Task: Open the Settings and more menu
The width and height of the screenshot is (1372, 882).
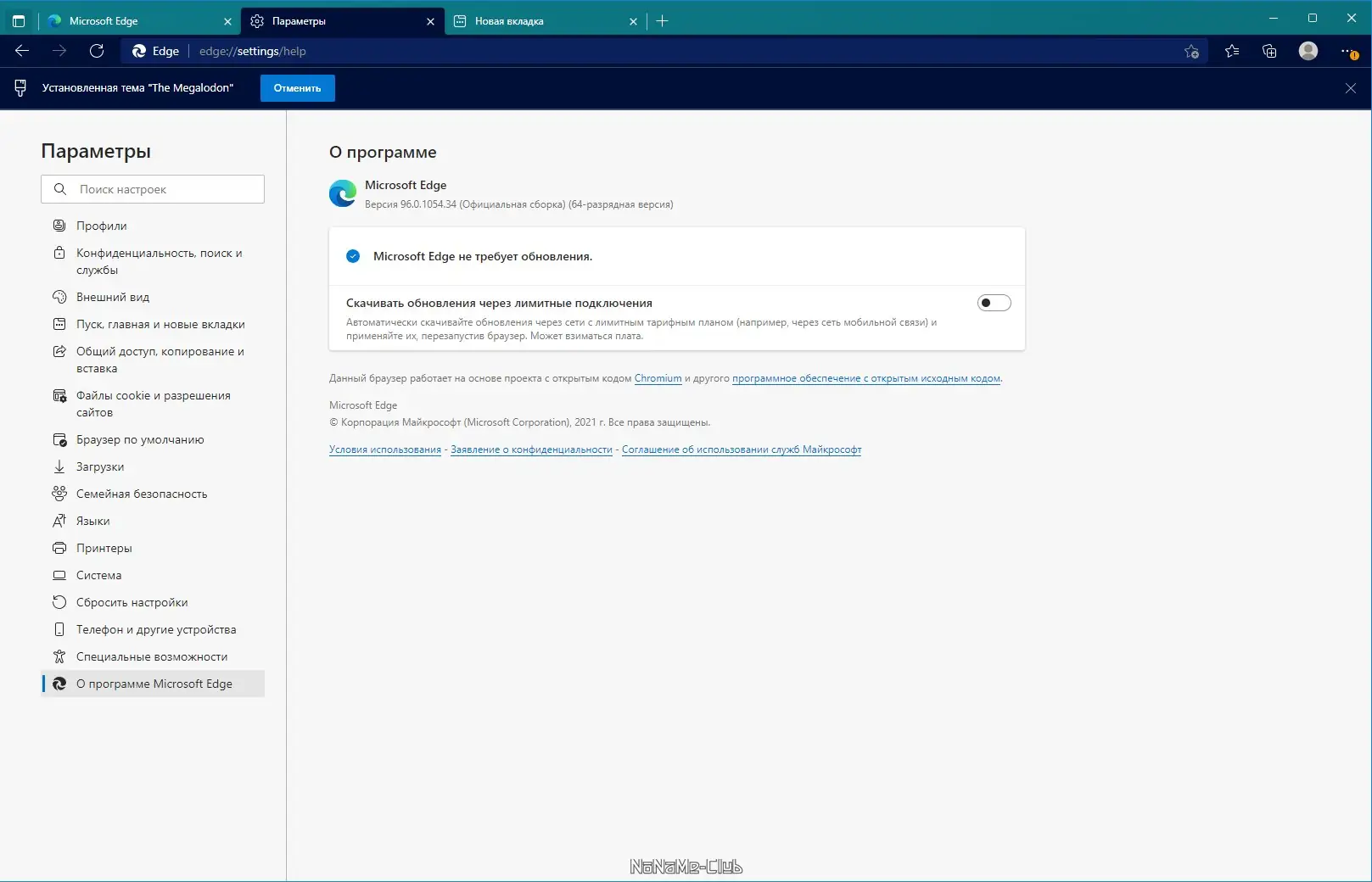Action: 1349,52
